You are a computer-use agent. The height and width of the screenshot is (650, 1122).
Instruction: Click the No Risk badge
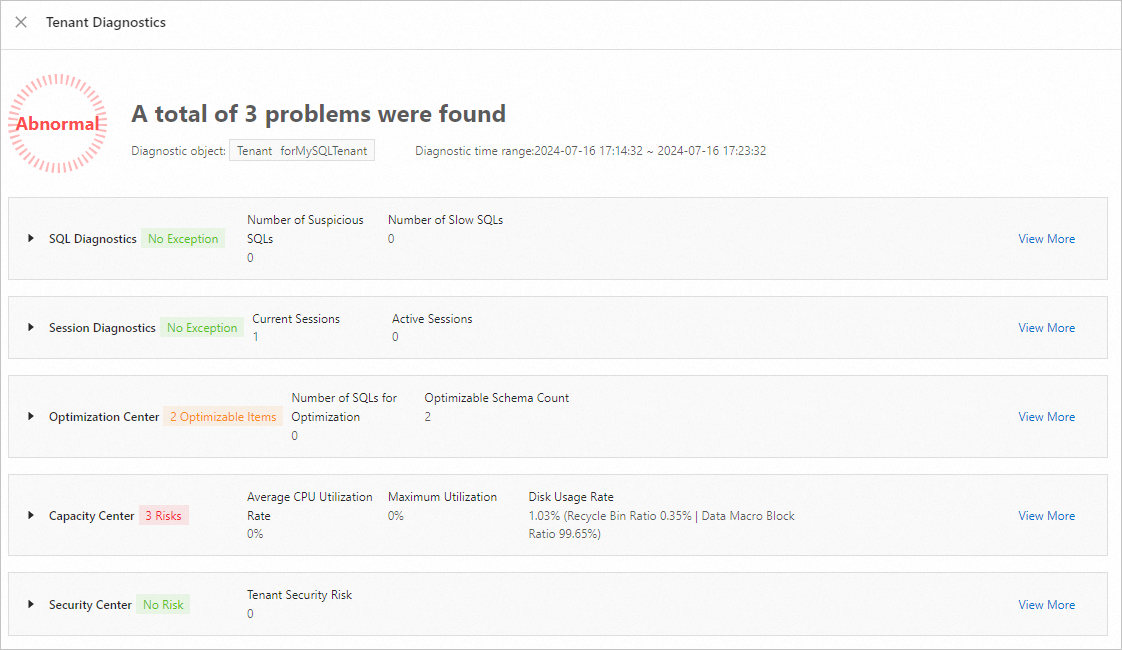[x=163, y=605]
